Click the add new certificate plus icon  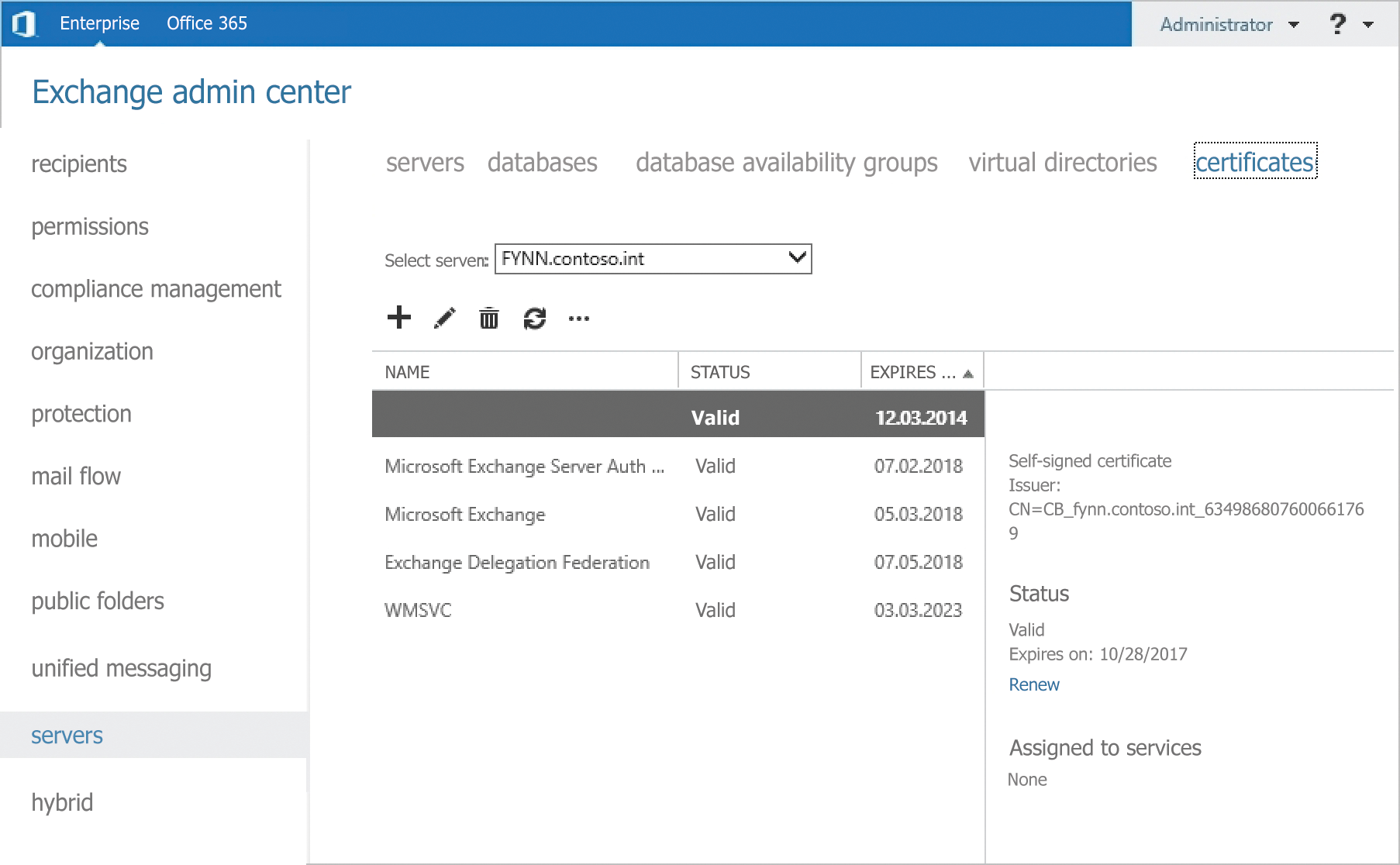tap(398, 318)
